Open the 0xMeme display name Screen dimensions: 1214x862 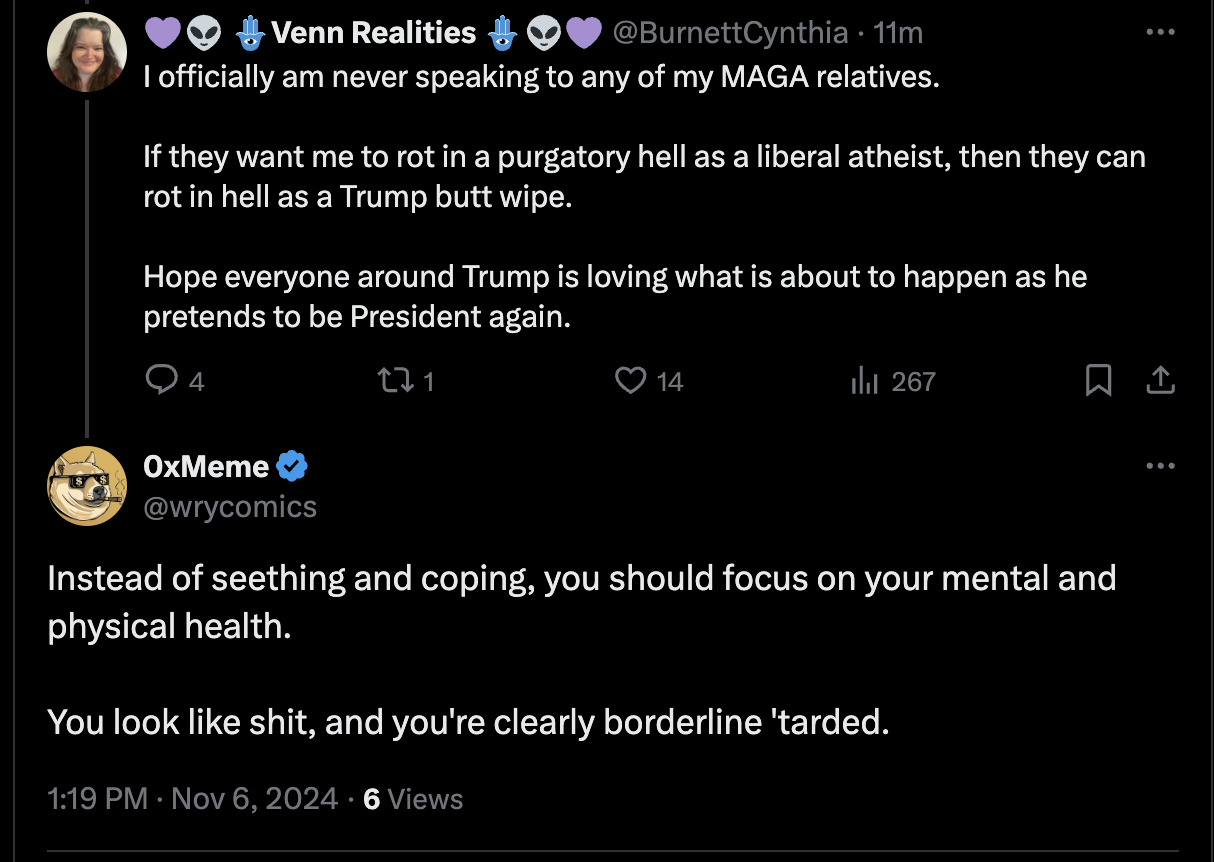tap(207, 466)
